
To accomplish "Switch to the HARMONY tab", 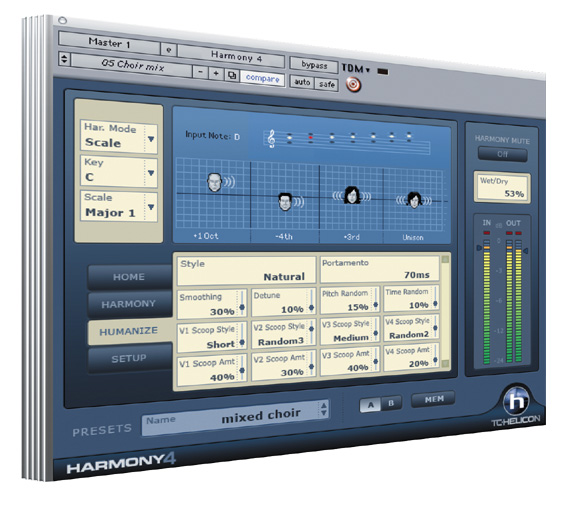I will click(129, 304).
